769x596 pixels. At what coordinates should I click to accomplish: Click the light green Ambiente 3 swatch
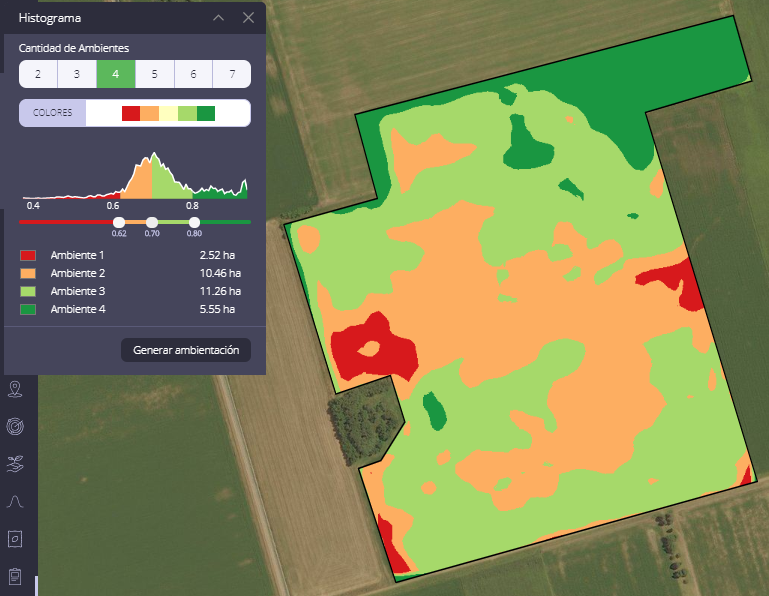tap(28, 291)
